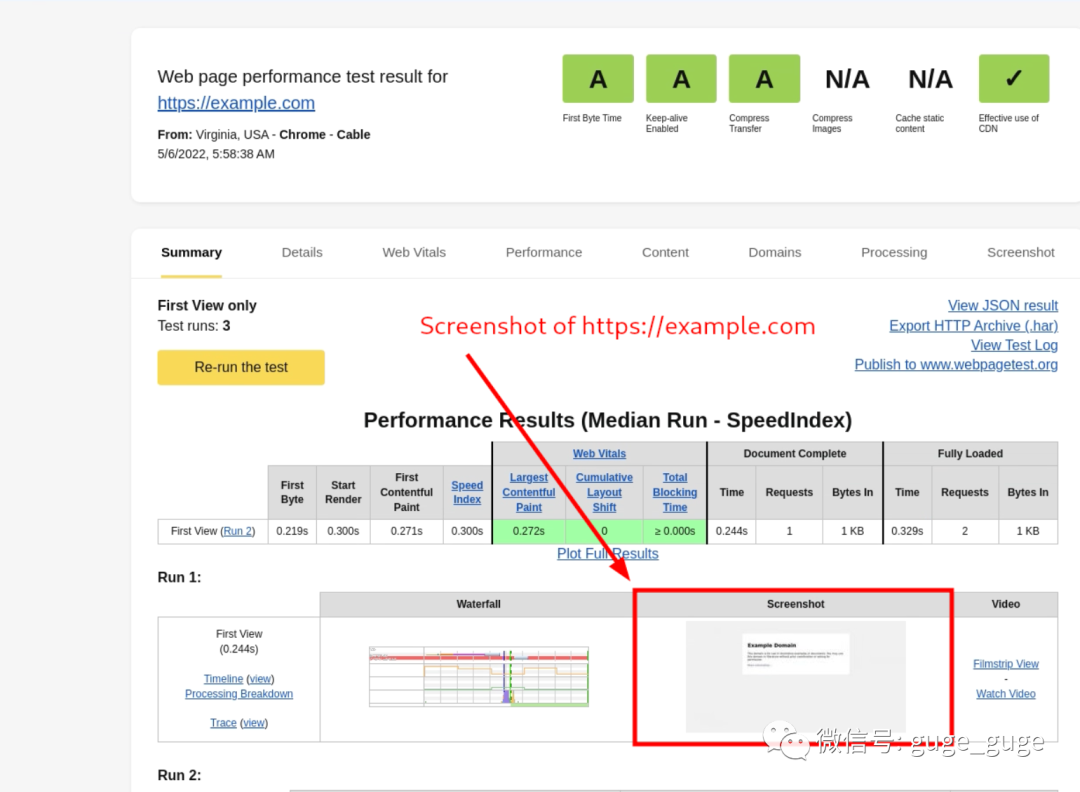The image size is (1080, 792).
Task: Open the Filmstrip View link
Action: (1005, 664)
